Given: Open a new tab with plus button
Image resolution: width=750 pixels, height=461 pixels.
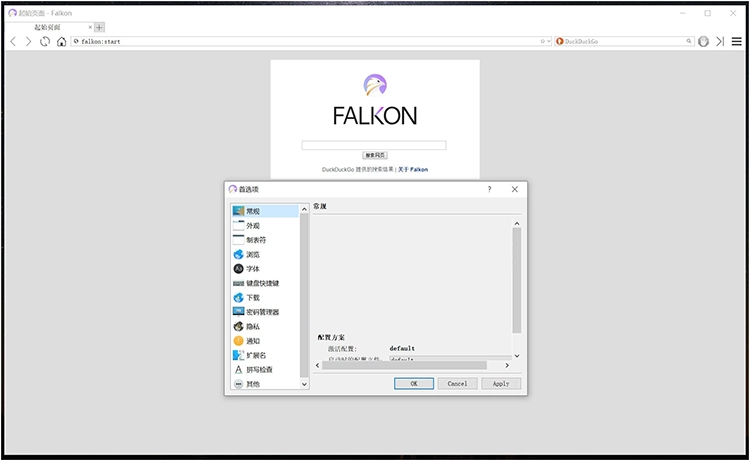Looking at the screenshot, I should click(x=99, y=27).
